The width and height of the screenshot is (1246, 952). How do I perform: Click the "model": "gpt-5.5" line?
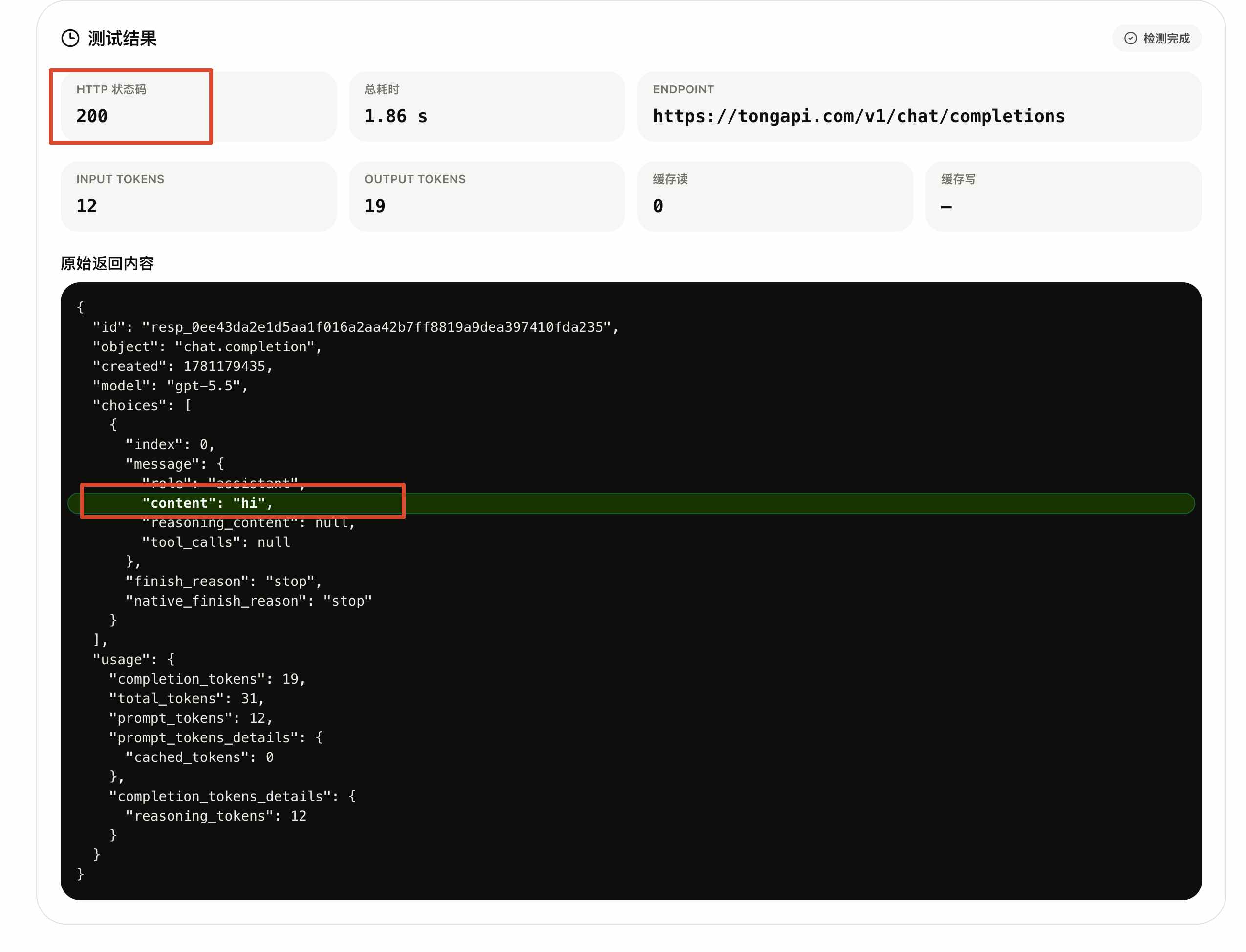point(170,386)
